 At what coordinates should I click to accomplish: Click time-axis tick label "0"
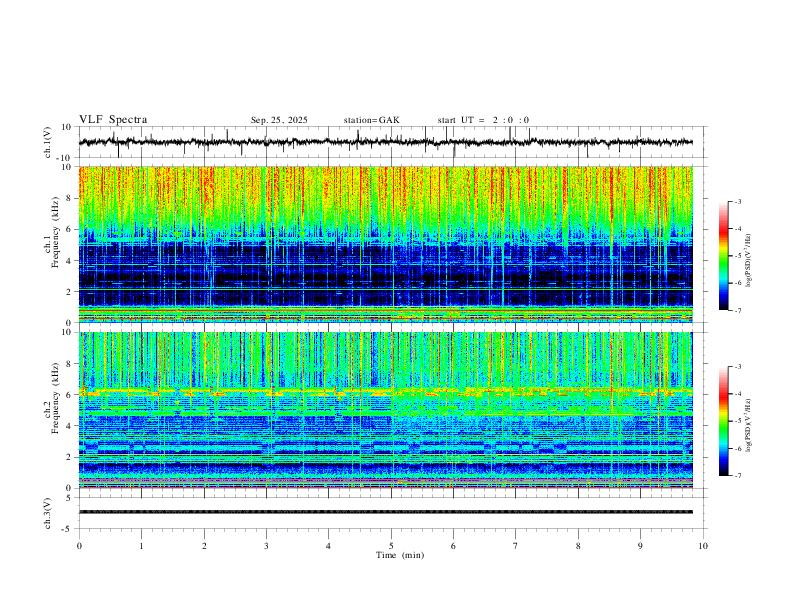click(79, 546)
